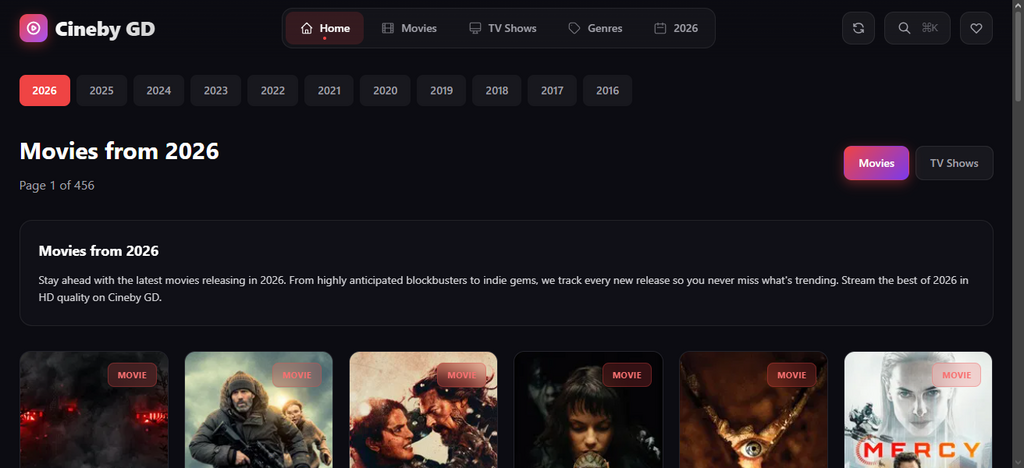Click the Cineby GD play logo icon

click(33, 28)
